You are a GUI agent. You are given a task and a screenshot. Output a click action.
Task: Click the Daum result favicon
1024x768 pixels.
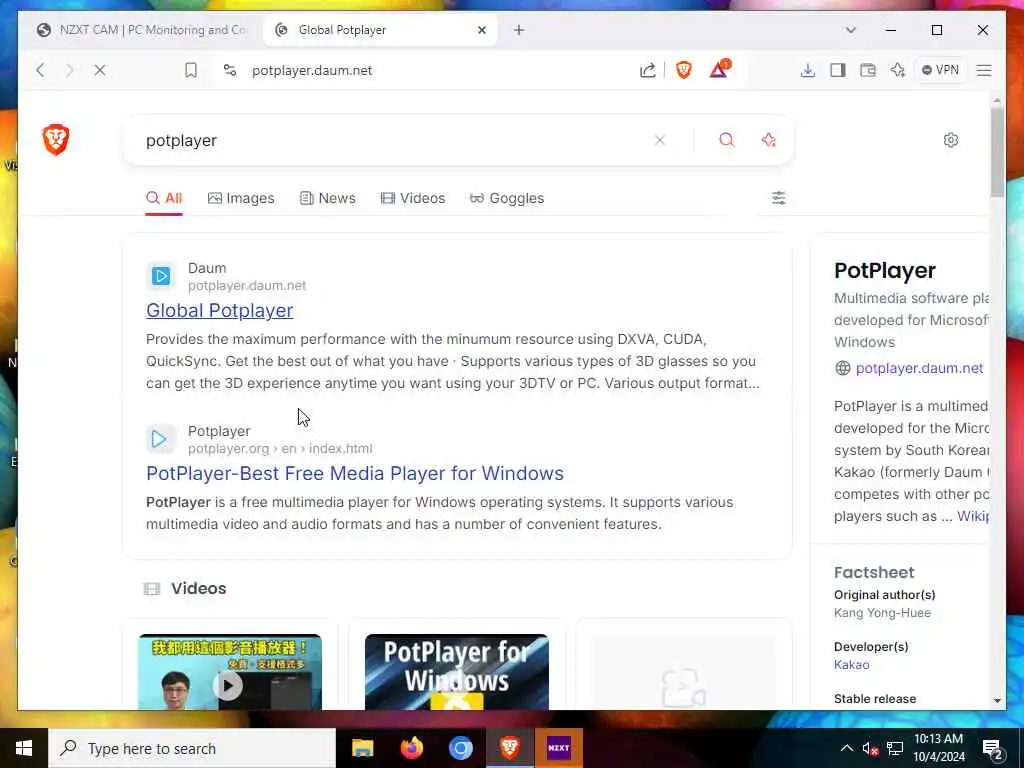[x=160, y=276]
